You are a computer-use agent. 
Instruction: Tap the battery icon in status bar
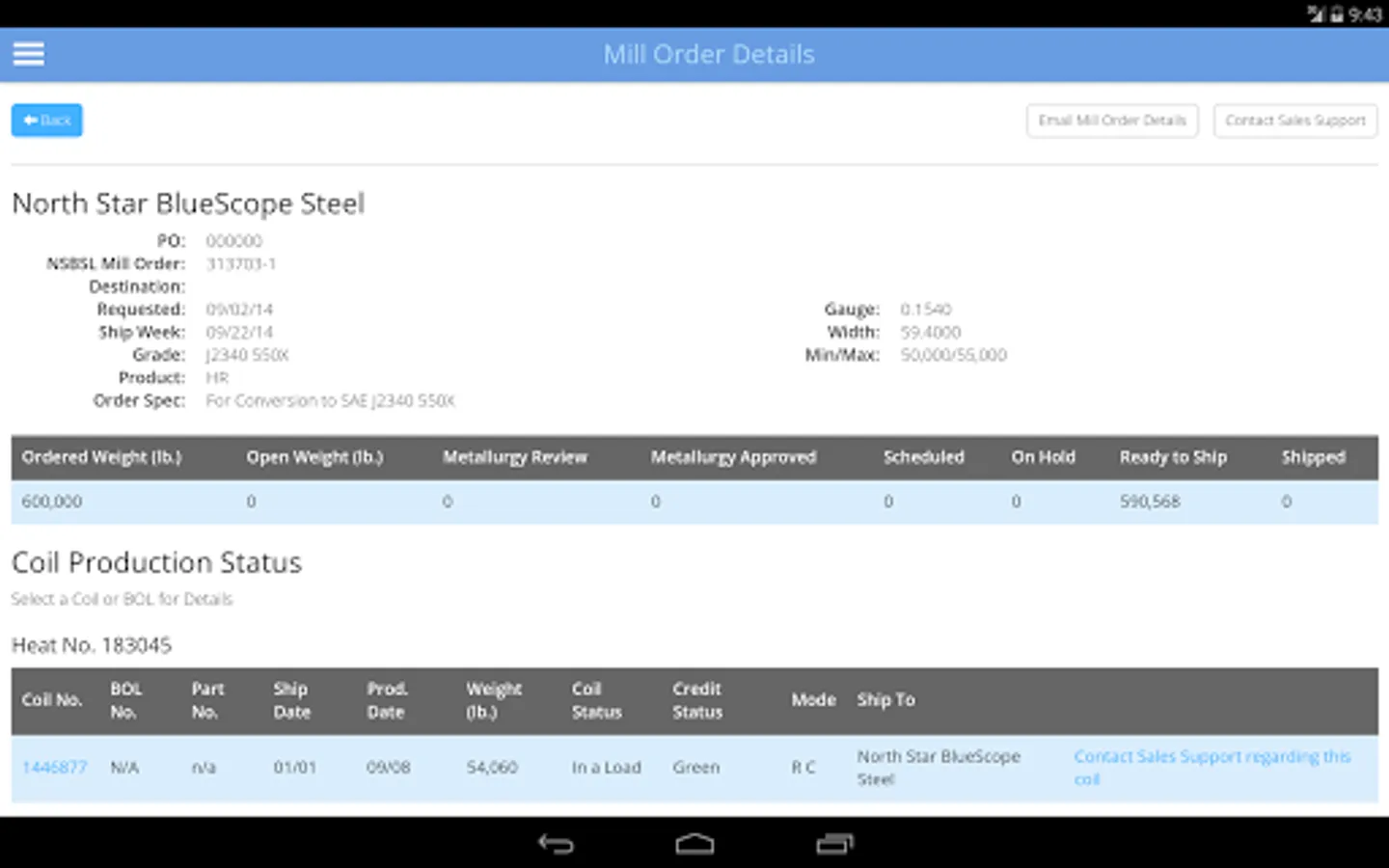pos(1337,14)
